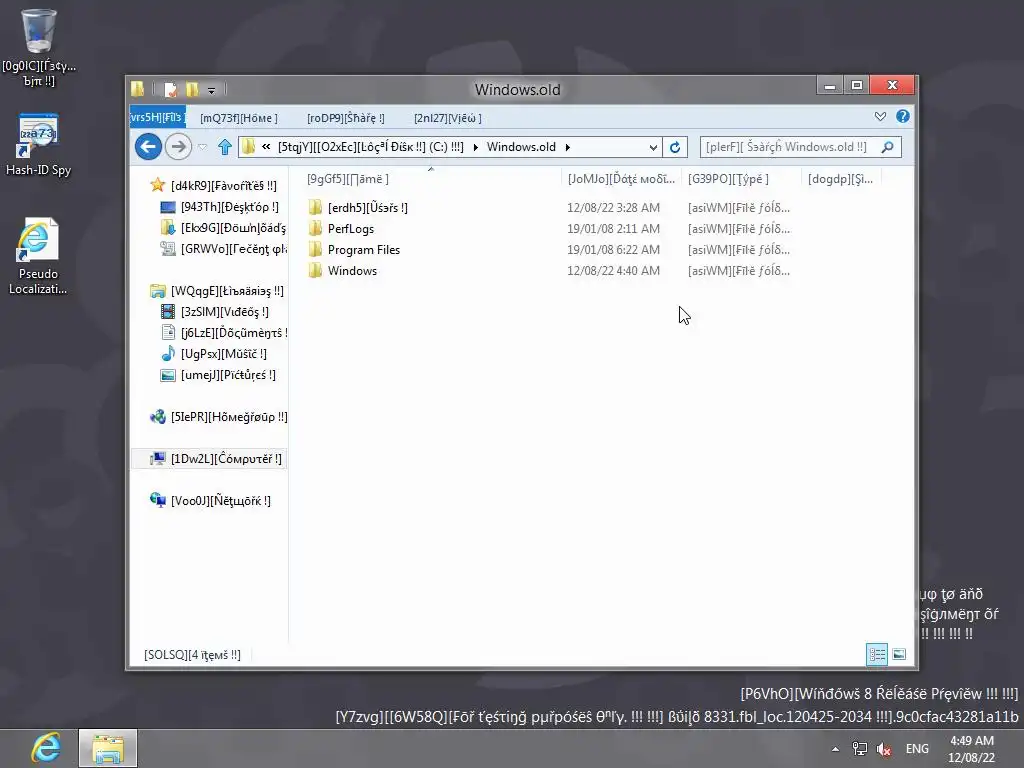Go back with the Back arrow
Viewport: 1024px width, 768px height.
[x=148, y=146]
